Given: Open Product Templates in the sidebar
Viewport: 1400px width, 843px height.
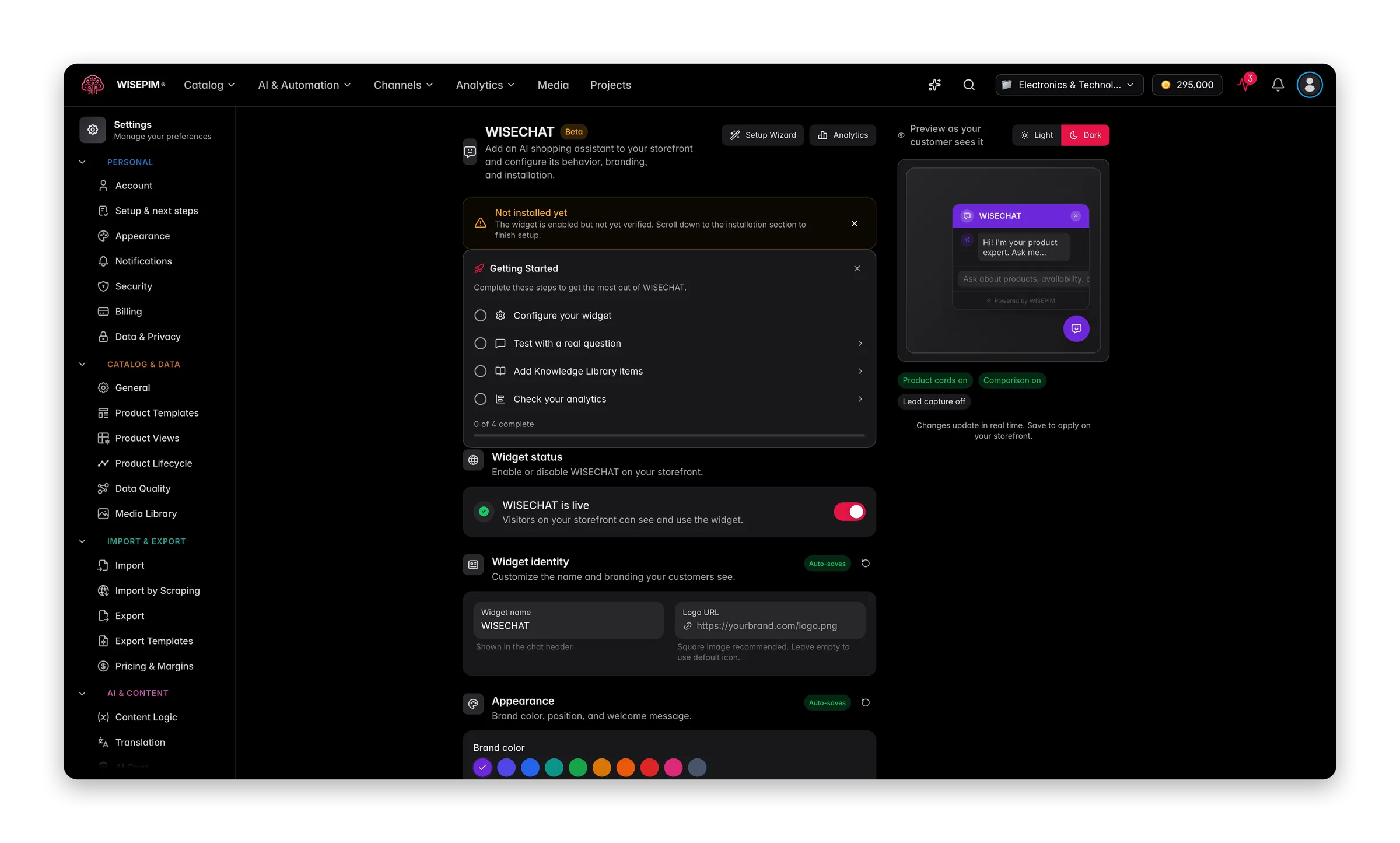Looking at the screenshot, I should (x=157, y=413).
